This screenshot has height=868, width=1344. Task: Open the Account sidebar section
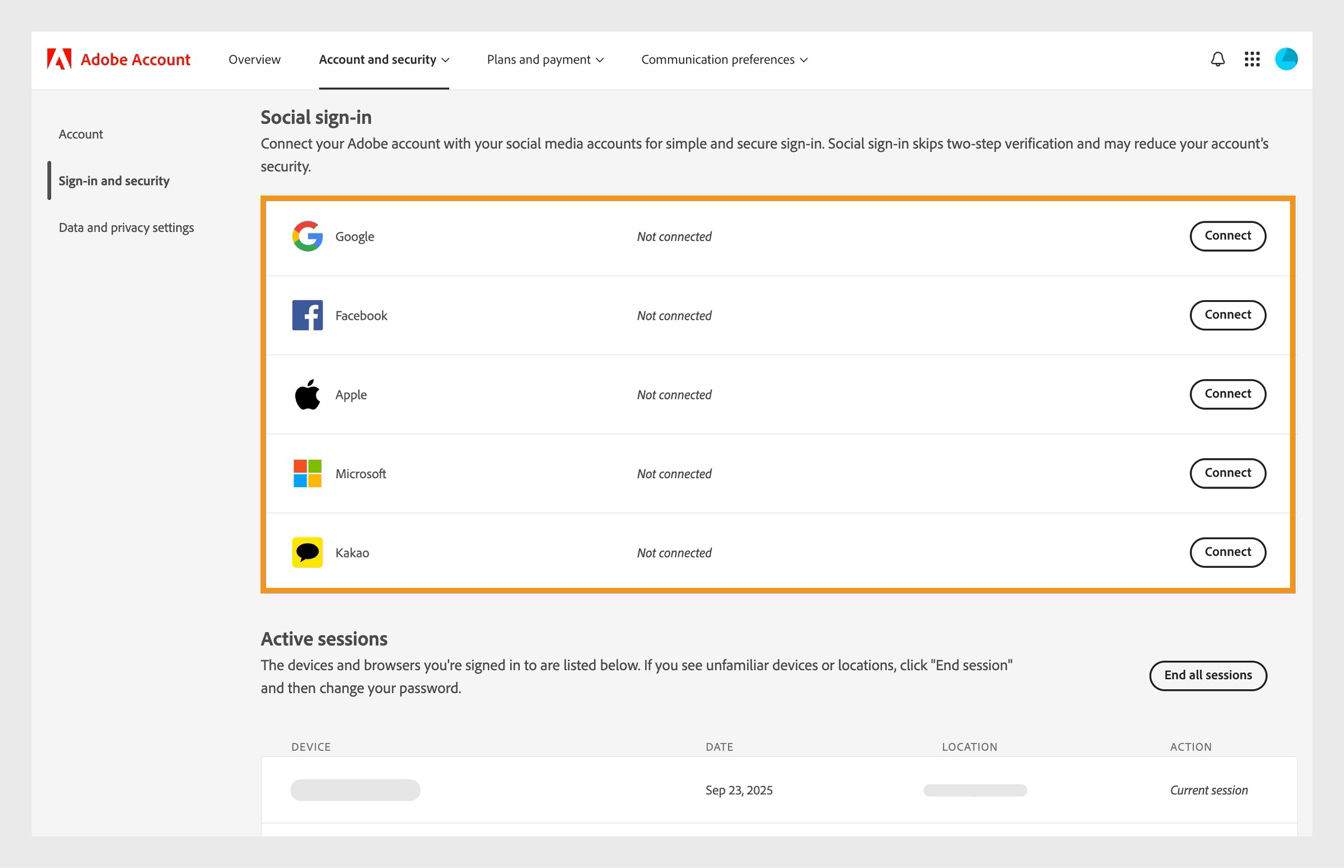[x=80, y=133]
